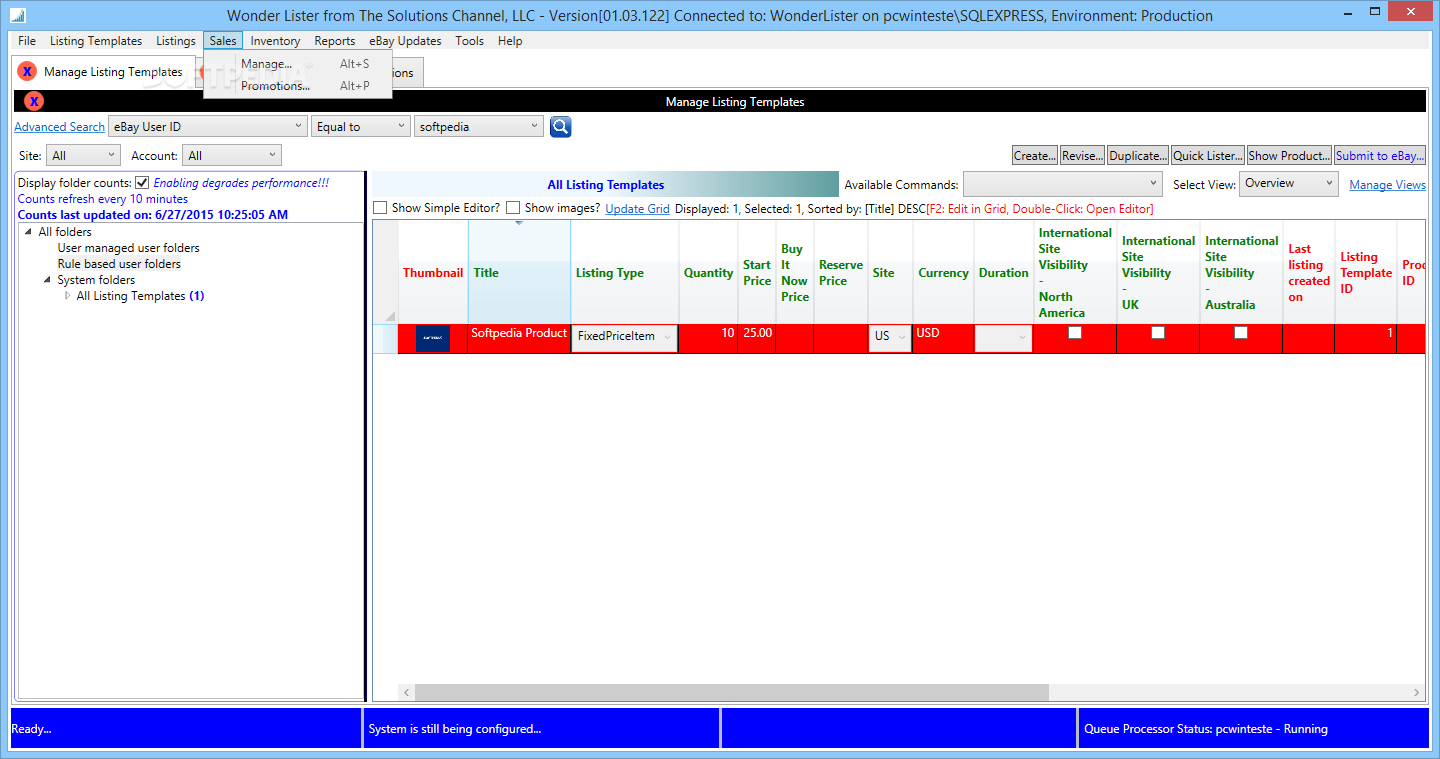This screenshot has width=1440, height=759.
Task: Enable the Show images checkbox
Action: 513,208
